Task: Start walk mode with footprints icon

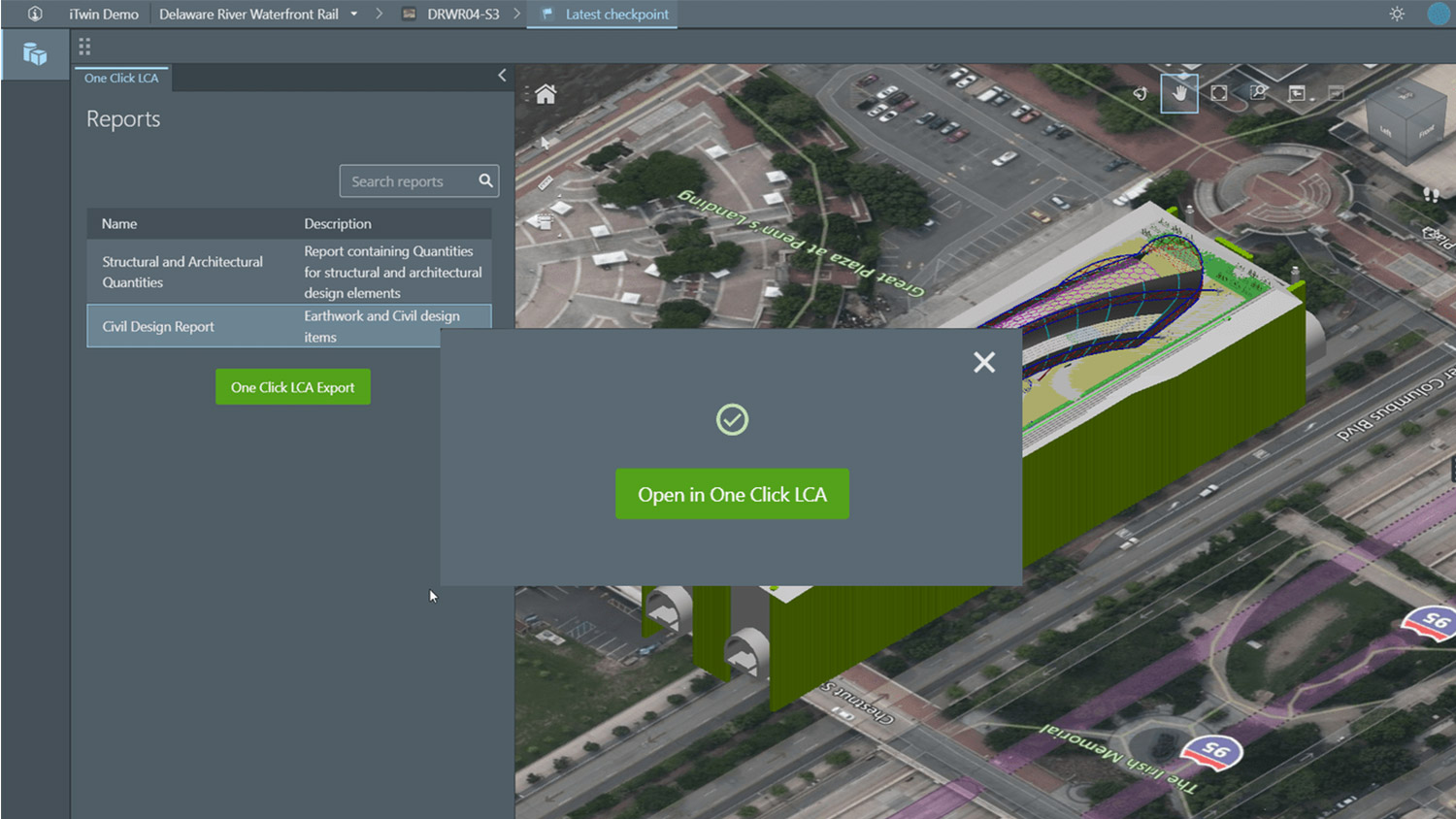Action: click(x=1431, y=194)
